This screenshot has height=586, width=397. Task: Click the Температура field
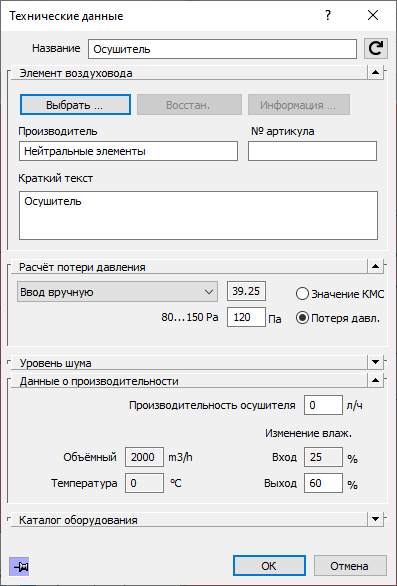click(x=144, y=483)
